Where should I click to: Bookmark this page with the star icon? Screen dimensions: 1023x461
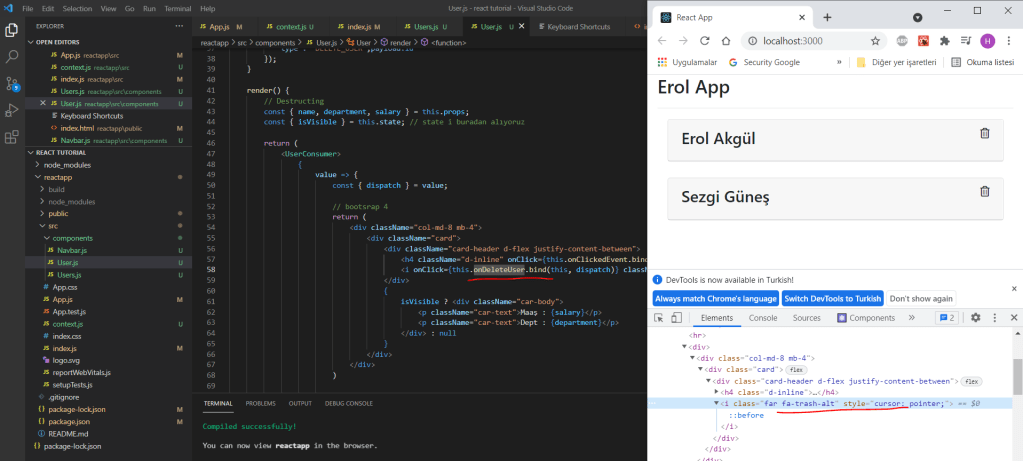(875, 41)
